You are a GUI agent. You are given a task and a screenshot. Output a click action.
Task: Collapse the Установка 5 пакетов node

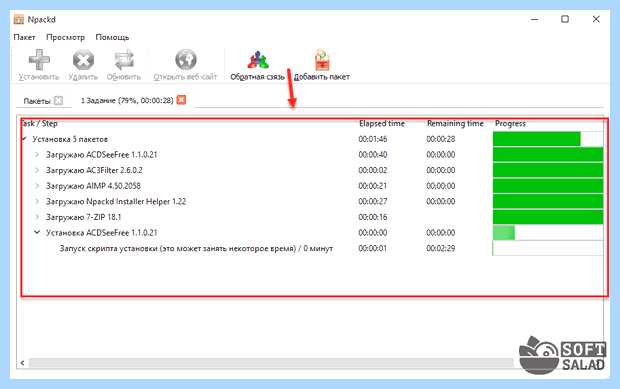pyautogui.click(x=25, y=139)
